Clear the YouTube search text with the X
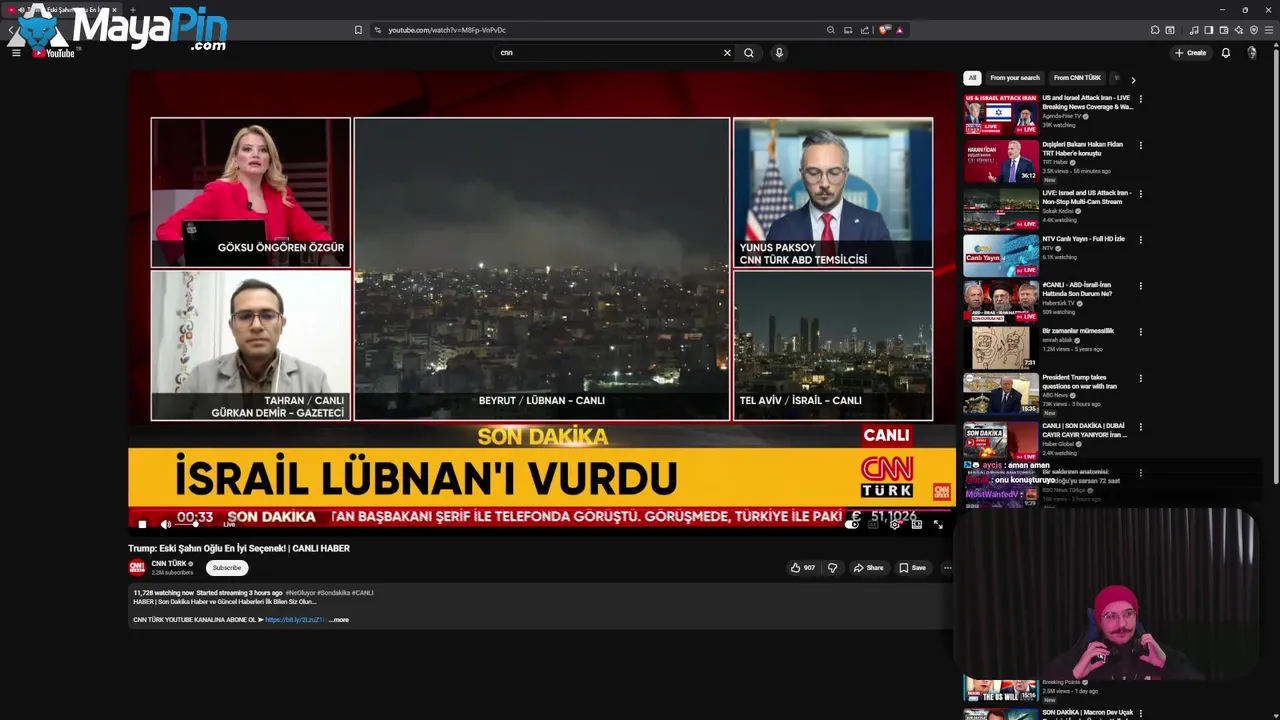 coord(727,53)
